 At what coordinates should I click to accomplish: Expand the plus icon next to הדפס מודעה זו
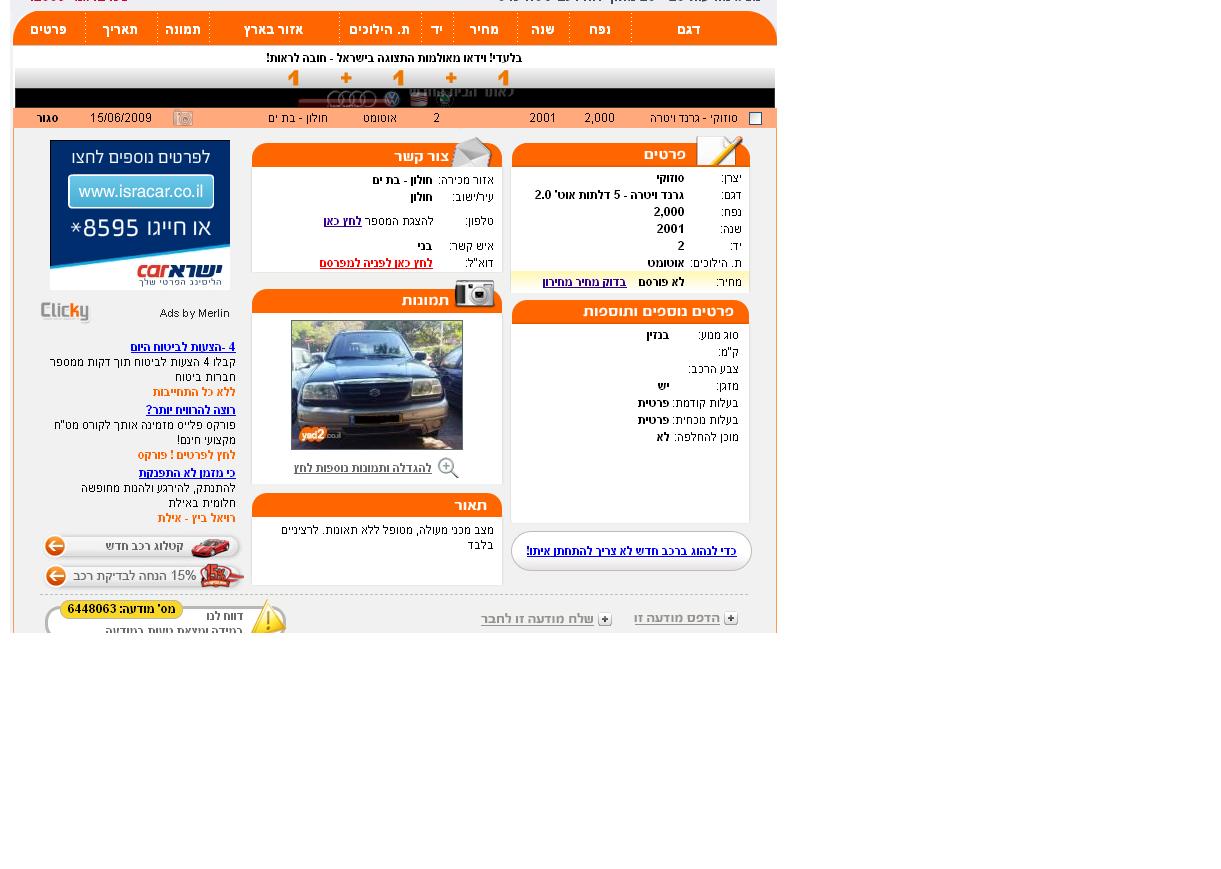point(731,619)
